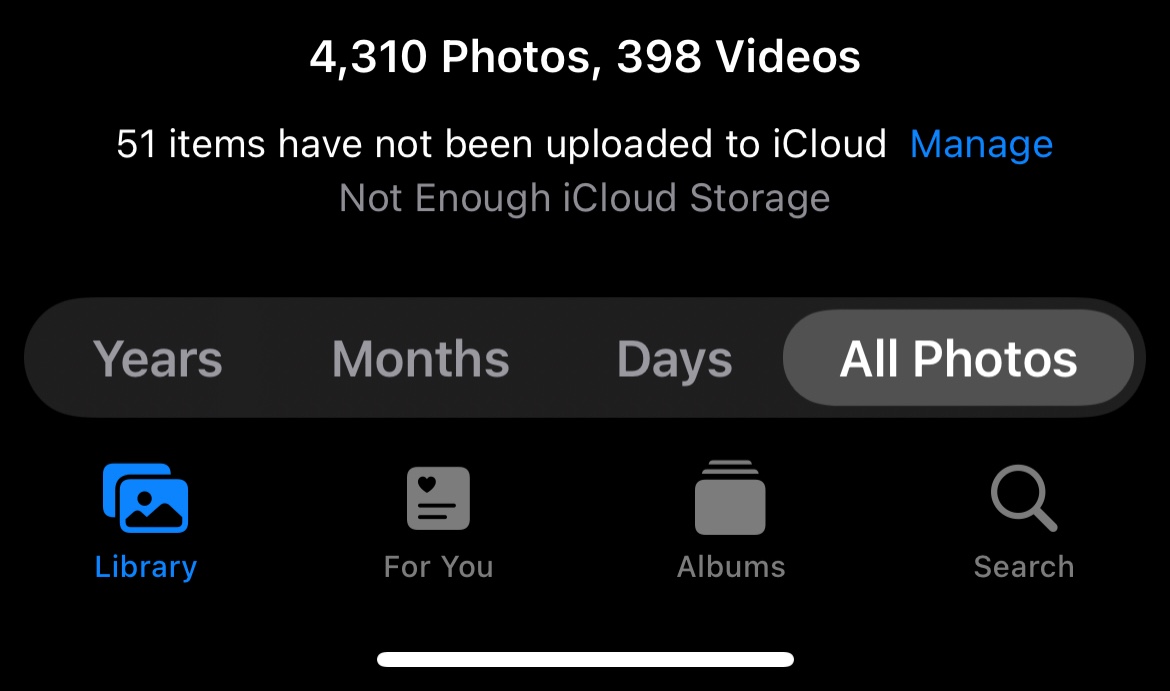
Task: Select the Library text label
Action: [146, 567]
